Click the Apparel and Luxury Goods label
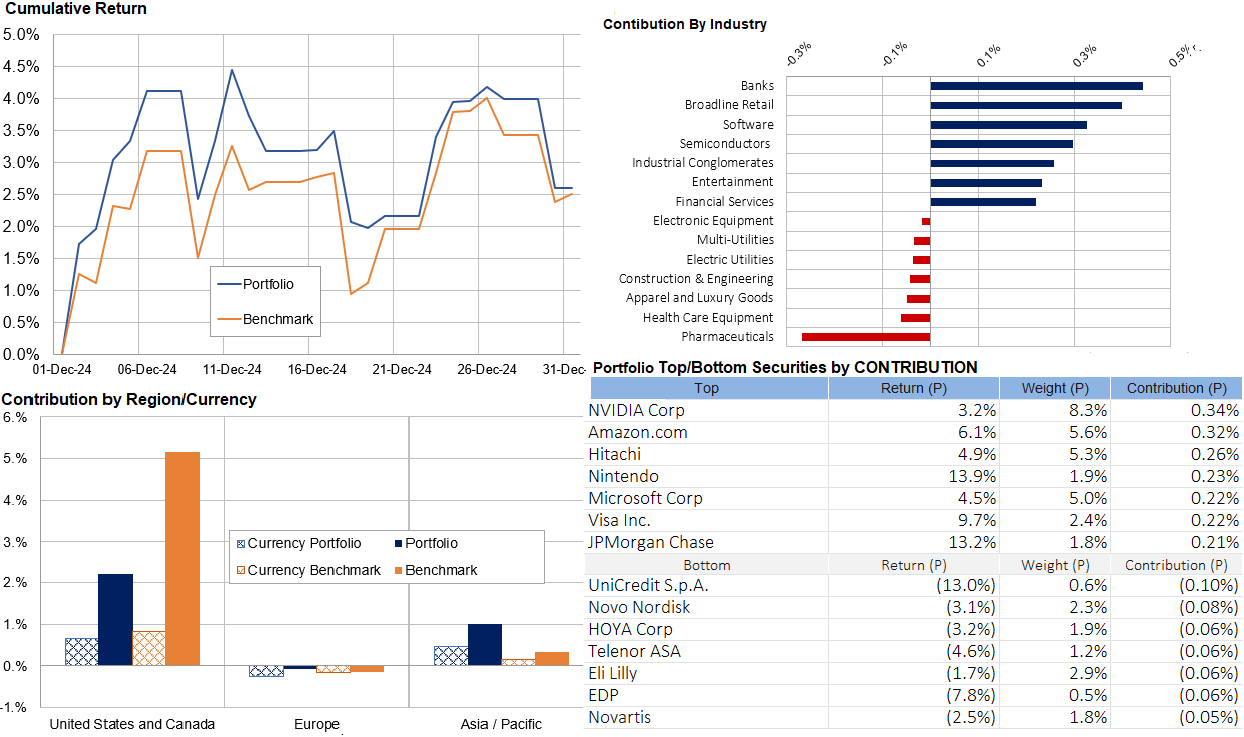Screen dimensions: 1244x737 tap(700, 298)
